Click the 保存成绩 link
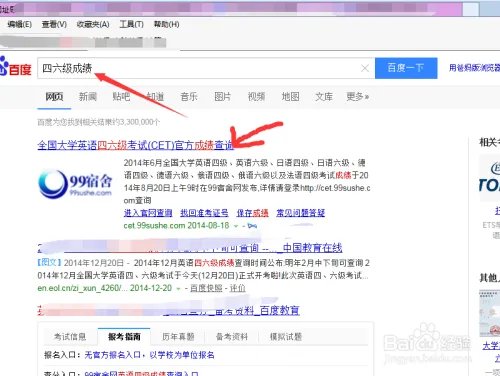Image resolution: width=500 pixels, height=376 pixels. (252, 213)
